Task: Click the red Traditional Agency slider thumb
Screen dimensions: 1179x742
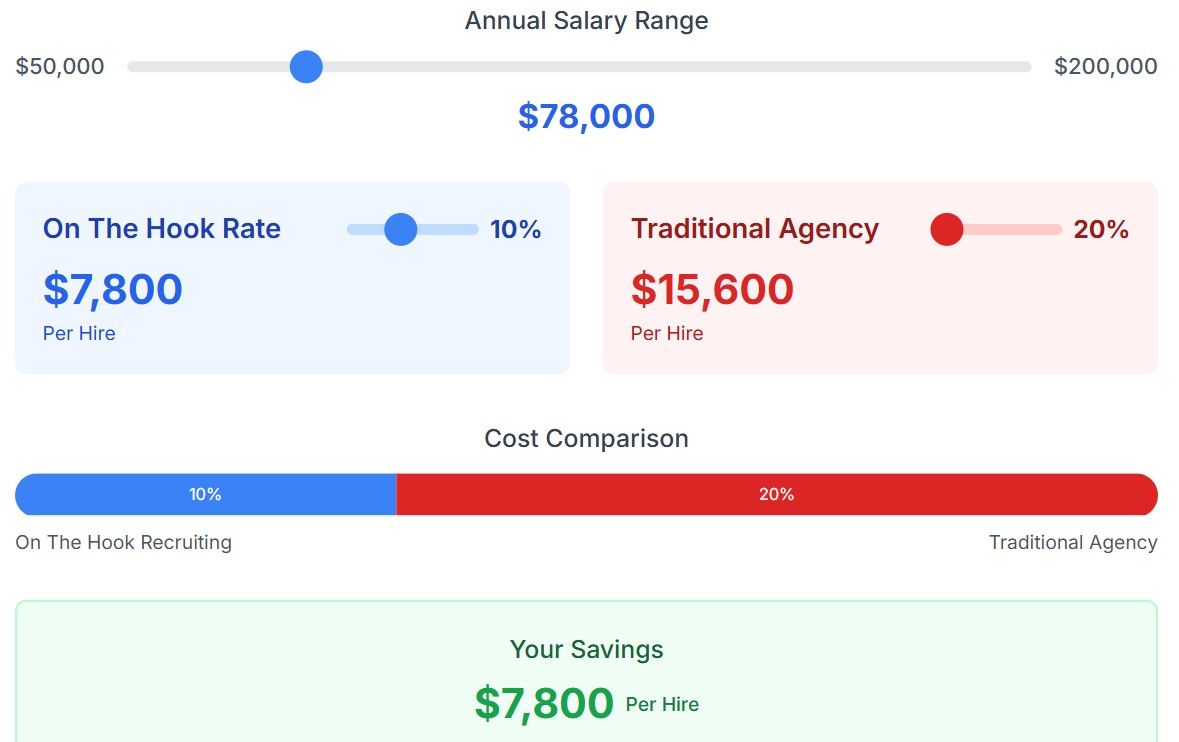Action: pos(945,229)
